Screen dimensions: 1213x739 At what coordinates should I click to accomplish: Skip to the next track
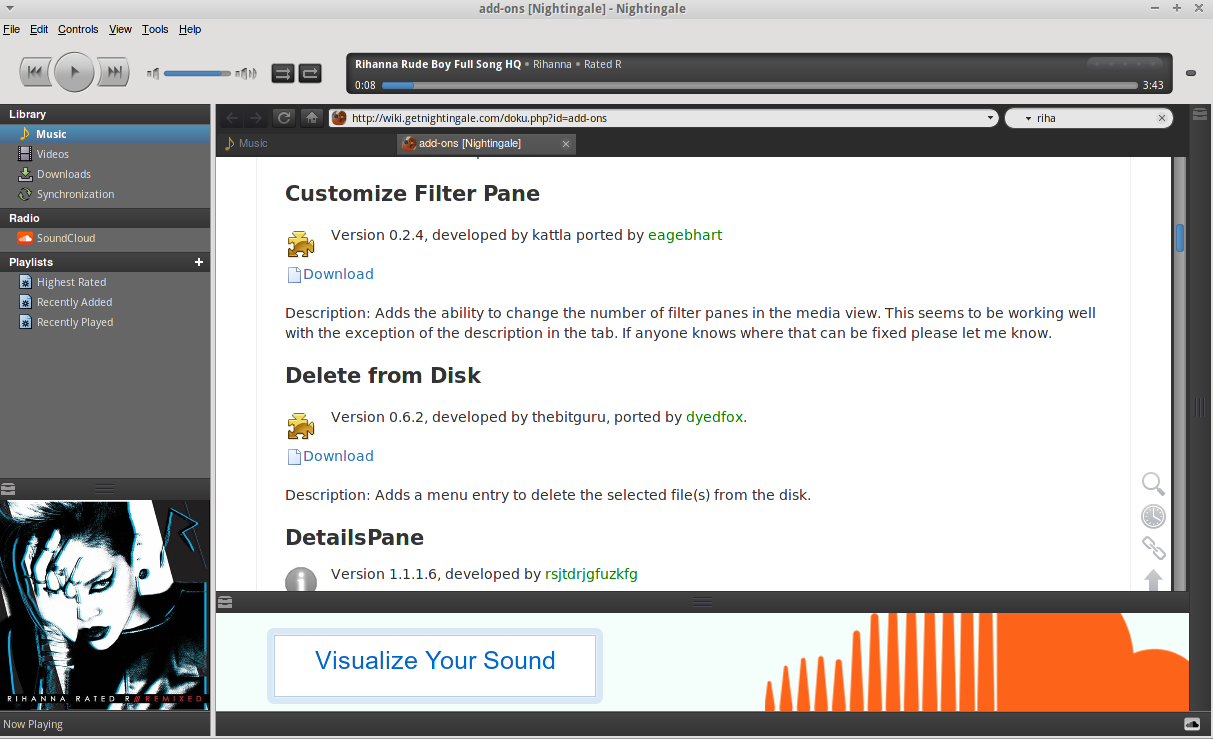[x=114, y=72]
